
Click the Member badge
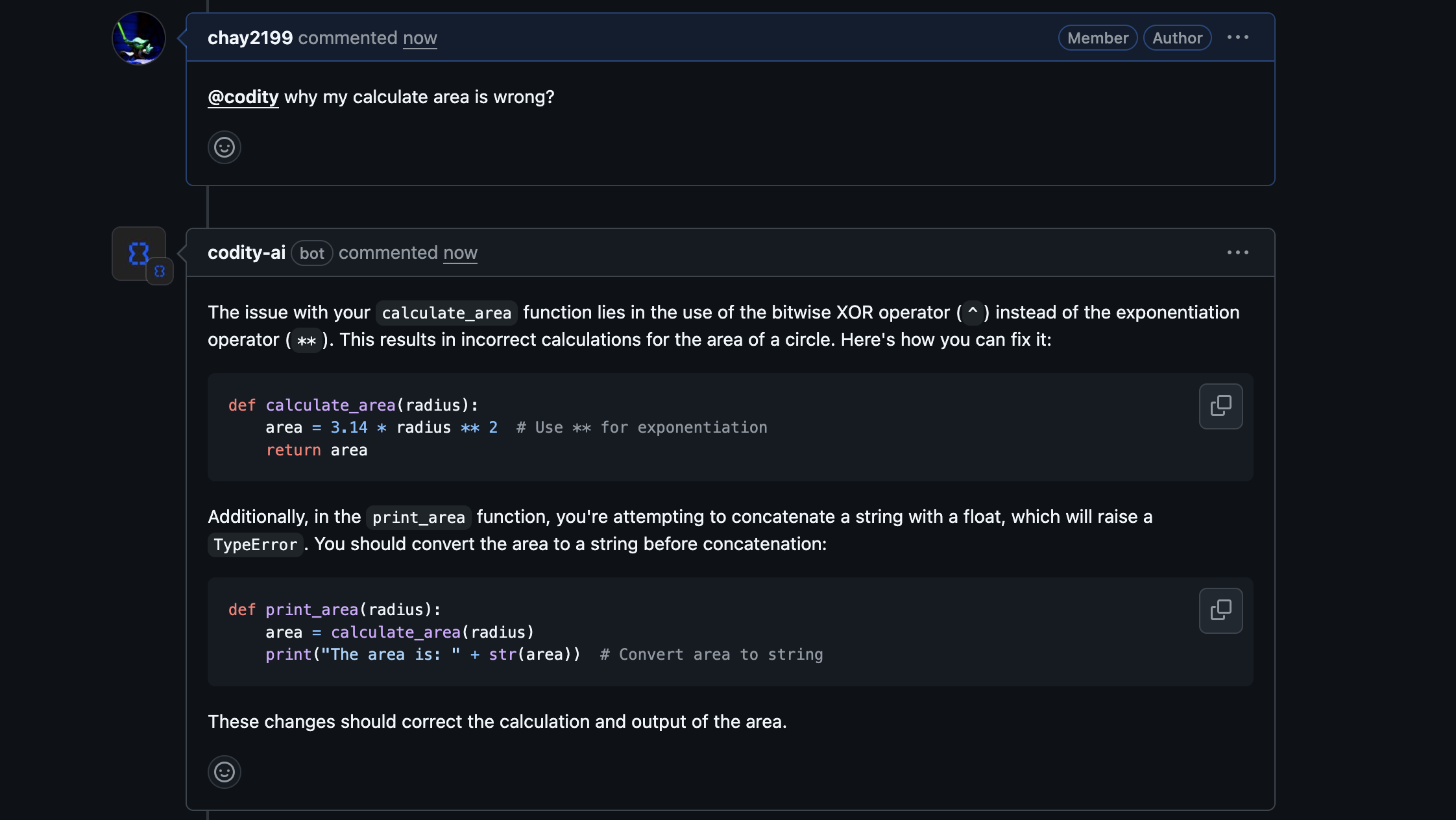1097,38
